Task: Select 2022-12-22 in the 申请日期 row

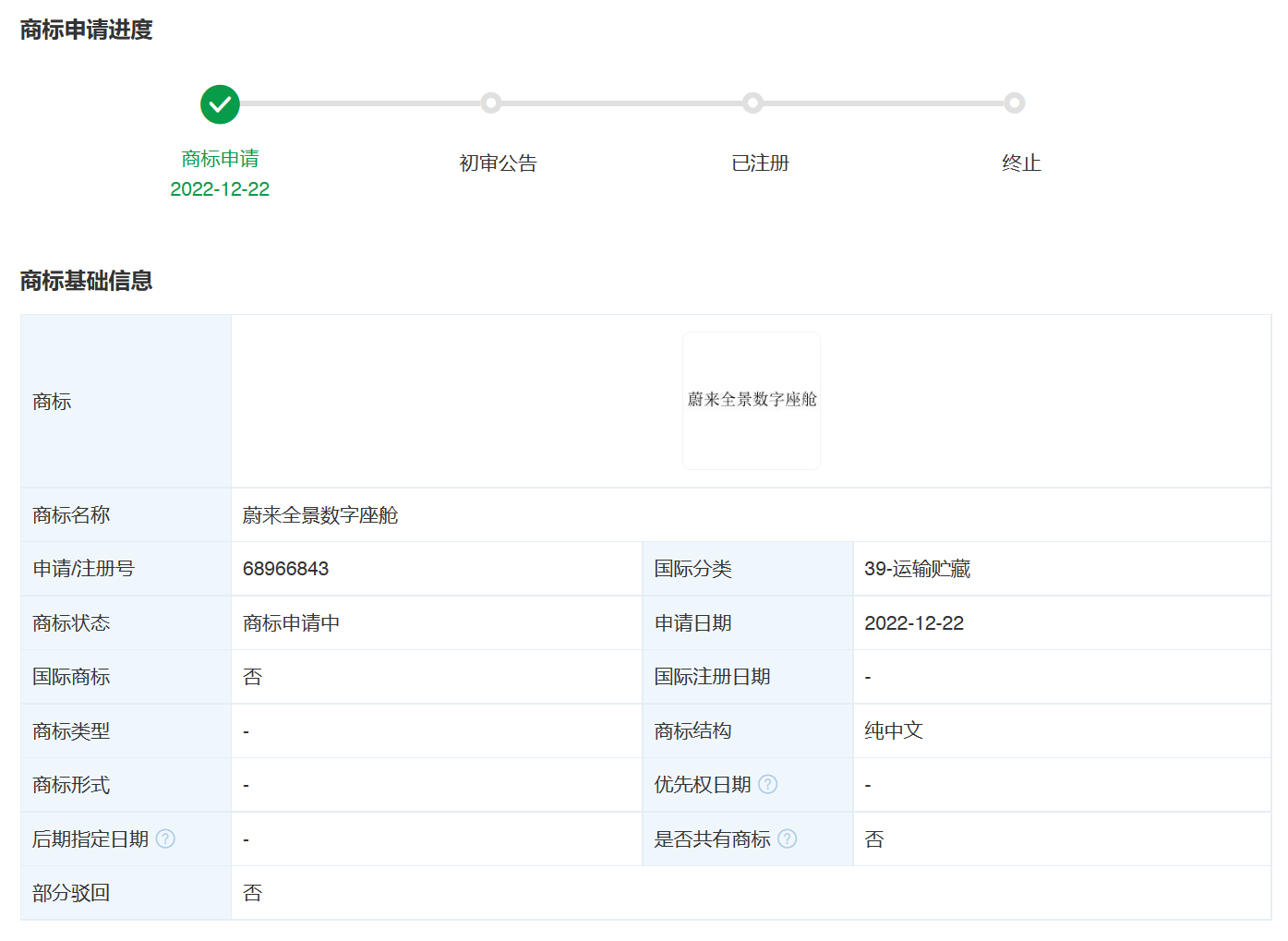Action: click(914, 623)
